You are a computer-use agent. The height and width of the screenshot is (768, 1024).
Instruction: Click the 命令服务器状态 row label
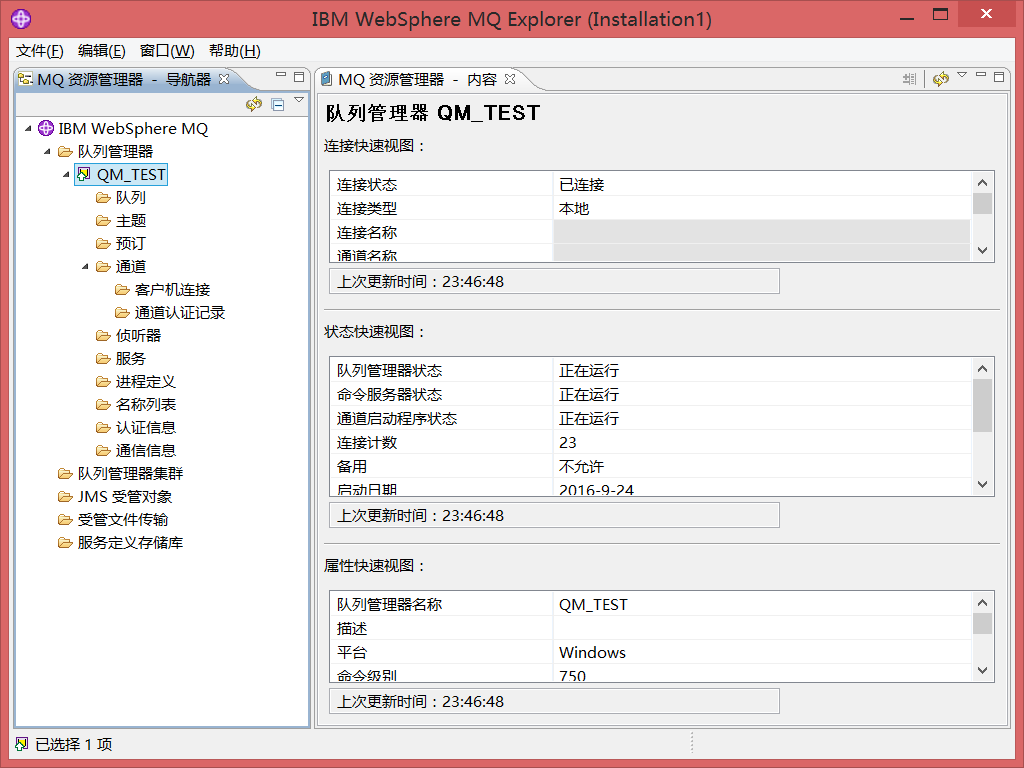coord(390,395)
